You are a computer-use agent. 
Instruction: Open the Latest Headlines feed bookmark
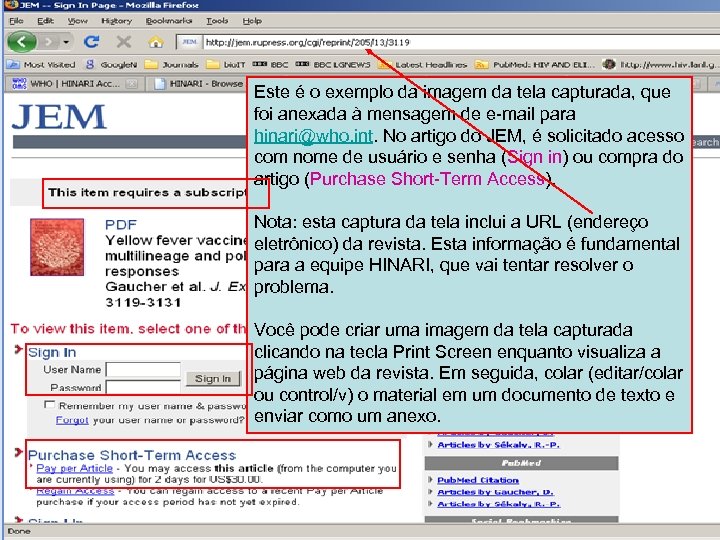[422, 65]
